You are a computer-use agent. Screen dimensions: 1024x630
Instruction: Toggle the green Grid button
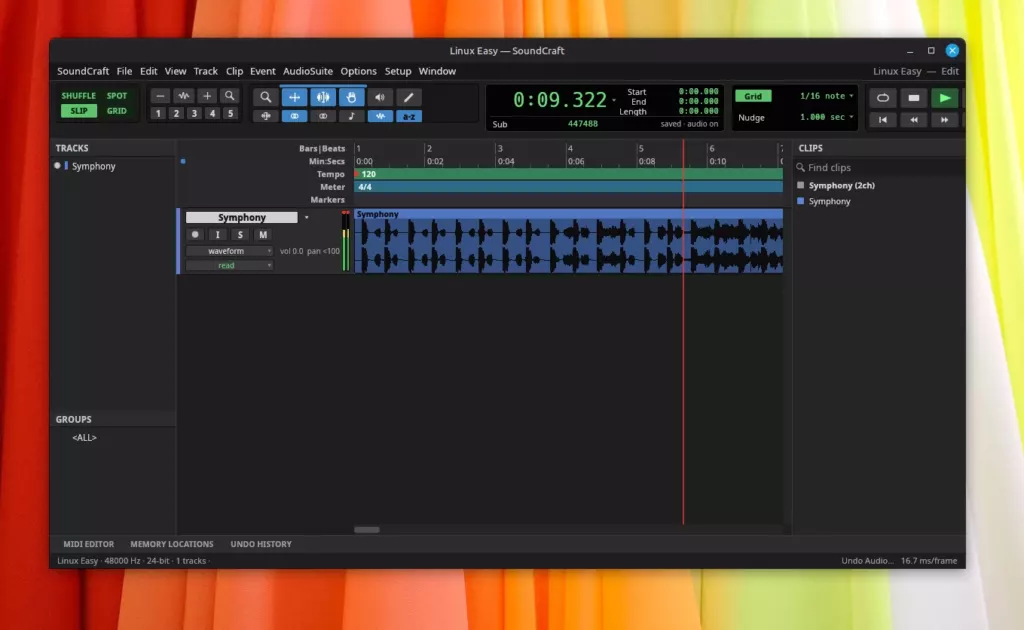pyautogui.click(x=753, y=96)
